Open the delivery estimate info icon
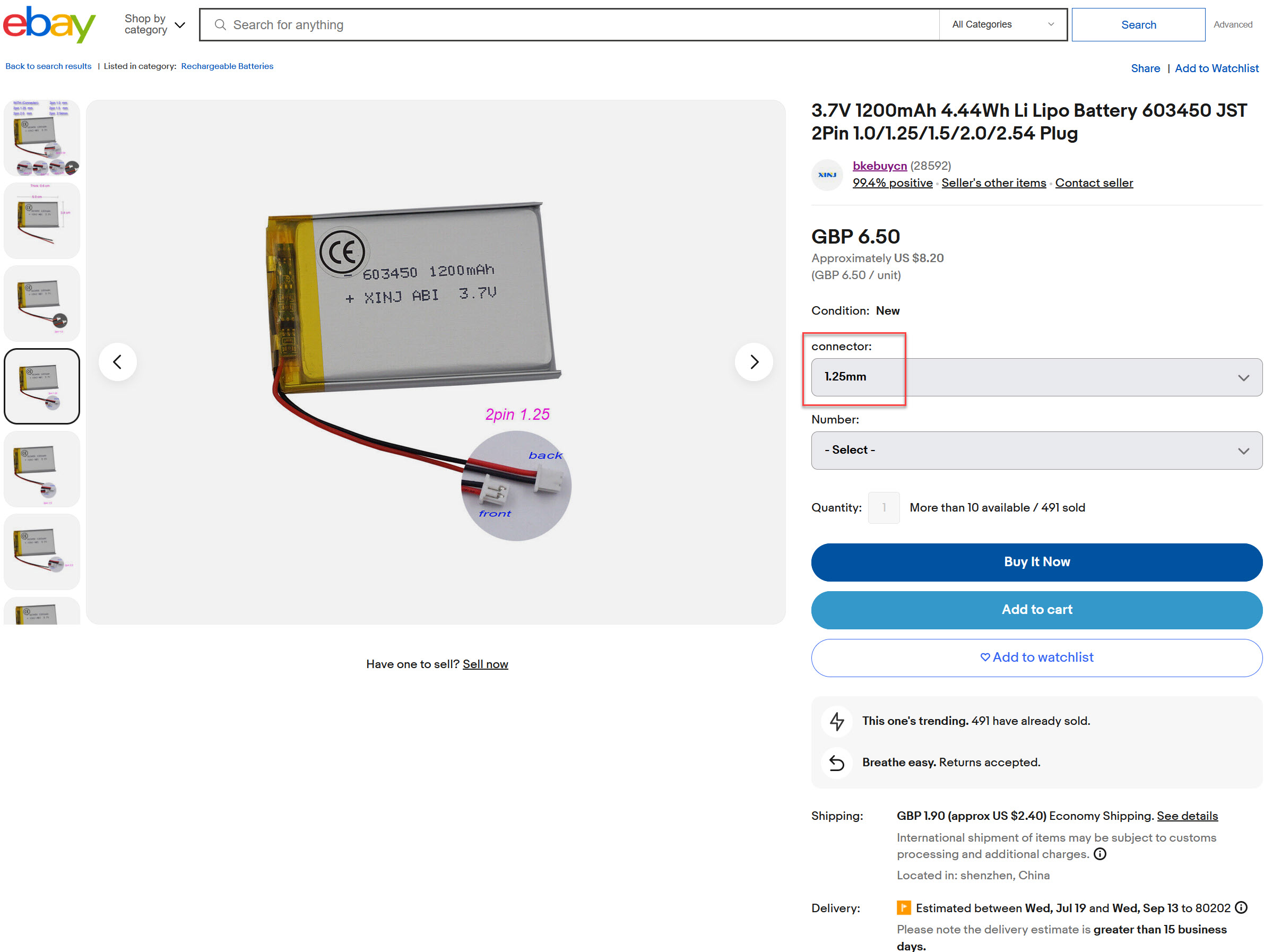1264x952 pixels. click(1241, 908)
